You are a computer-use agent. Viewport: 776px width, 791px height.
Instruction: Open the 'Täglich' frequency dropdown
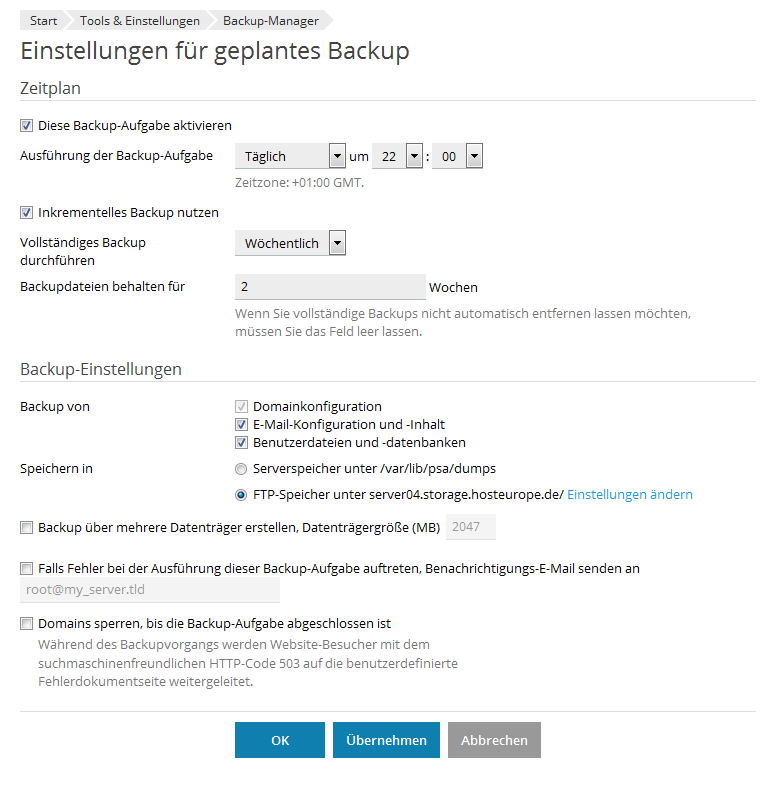point(290,156)
